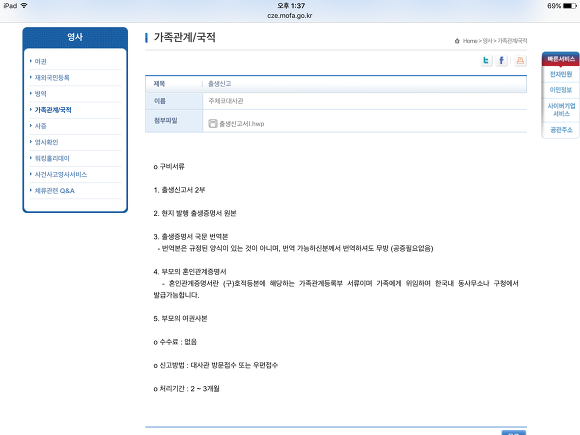Open the 영사확인 sidebar menu
This screenshot has height=435, width=580.
click(x=46, y=142)
